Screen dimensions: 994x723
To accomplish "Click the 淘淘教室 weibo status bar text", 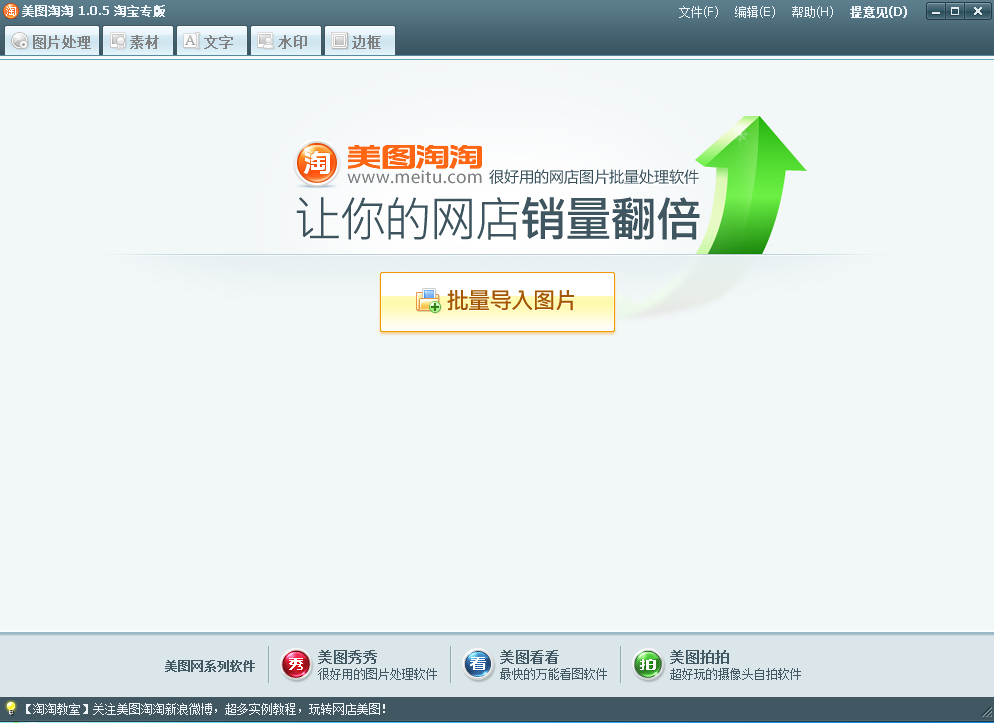I will click(x=203, y=709).
